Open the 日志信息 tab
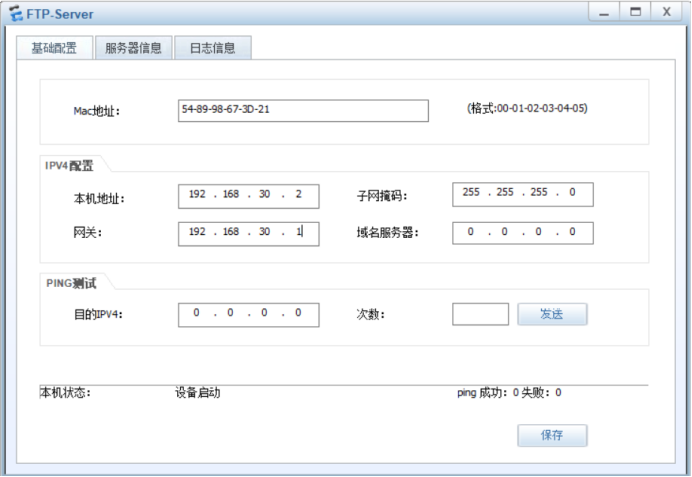 click(213, 48)
